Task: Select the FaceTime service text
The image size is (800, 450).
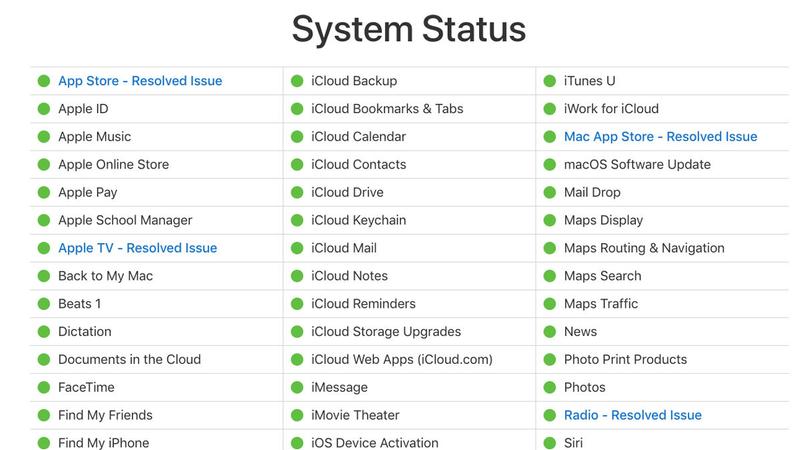Action: (86, 387)
